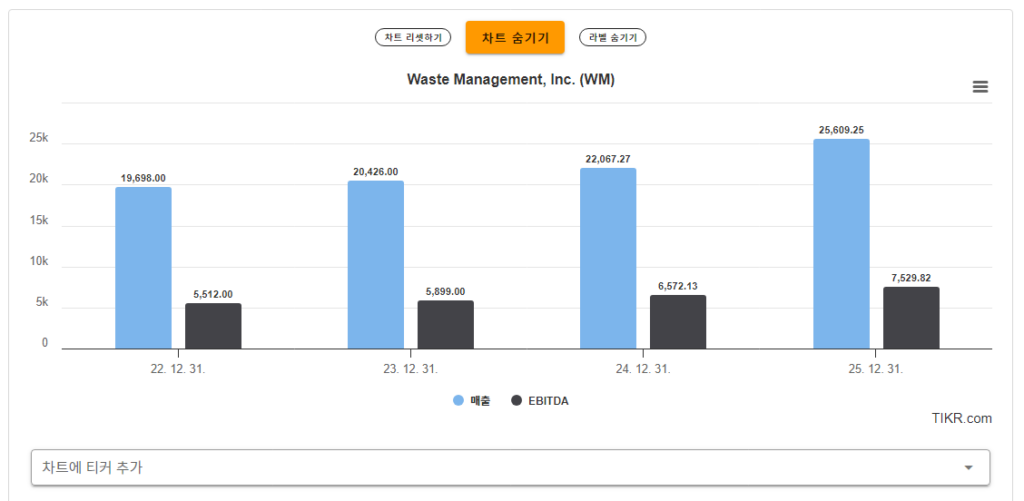Click the 22. 12. 31. axis label
Image resolution: width=1024 pixels, height=501 pixels.
click(178, 369)
